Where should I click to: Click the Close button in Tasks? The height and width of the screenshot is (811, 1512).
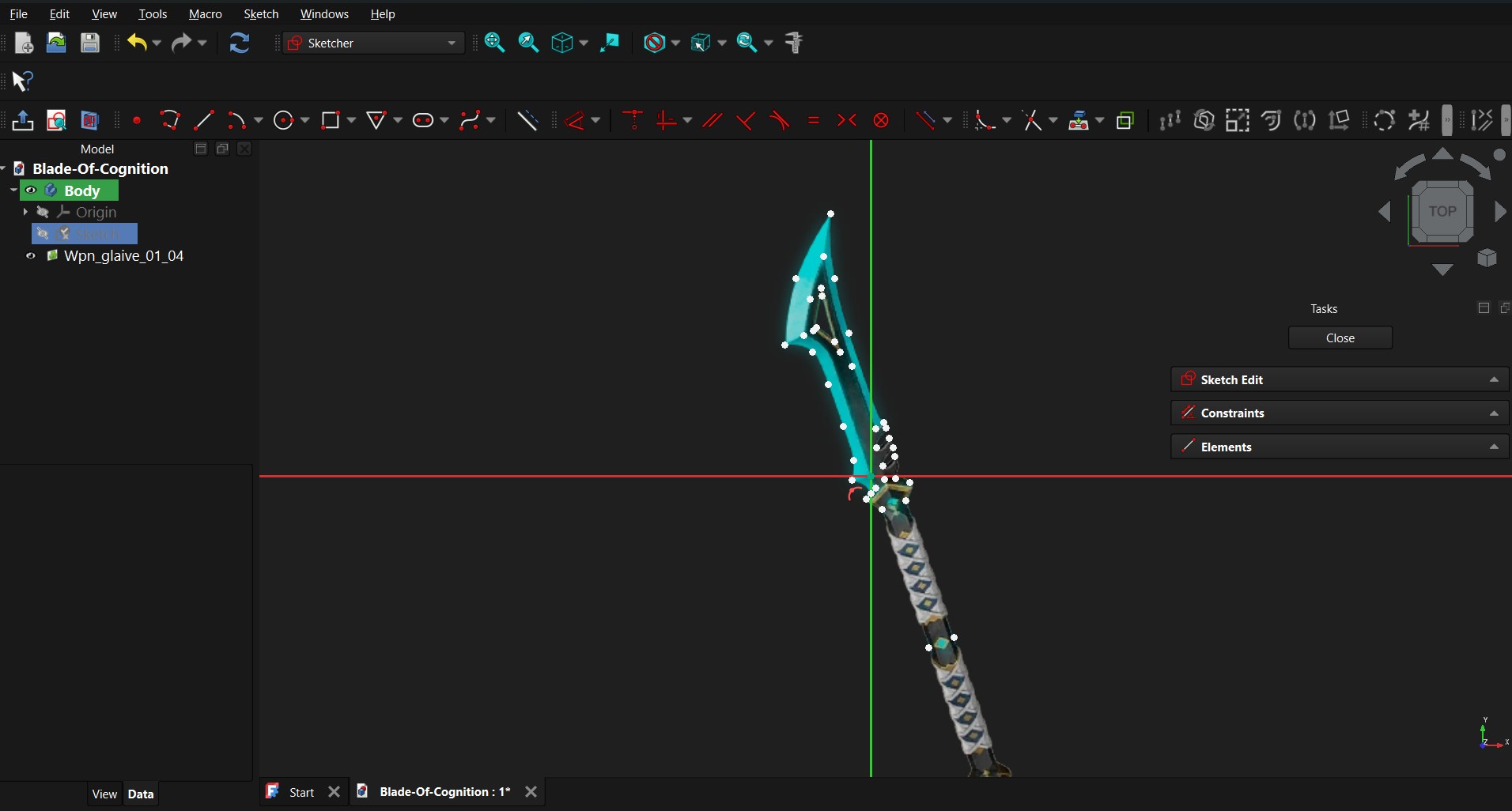coord(1340,338)
